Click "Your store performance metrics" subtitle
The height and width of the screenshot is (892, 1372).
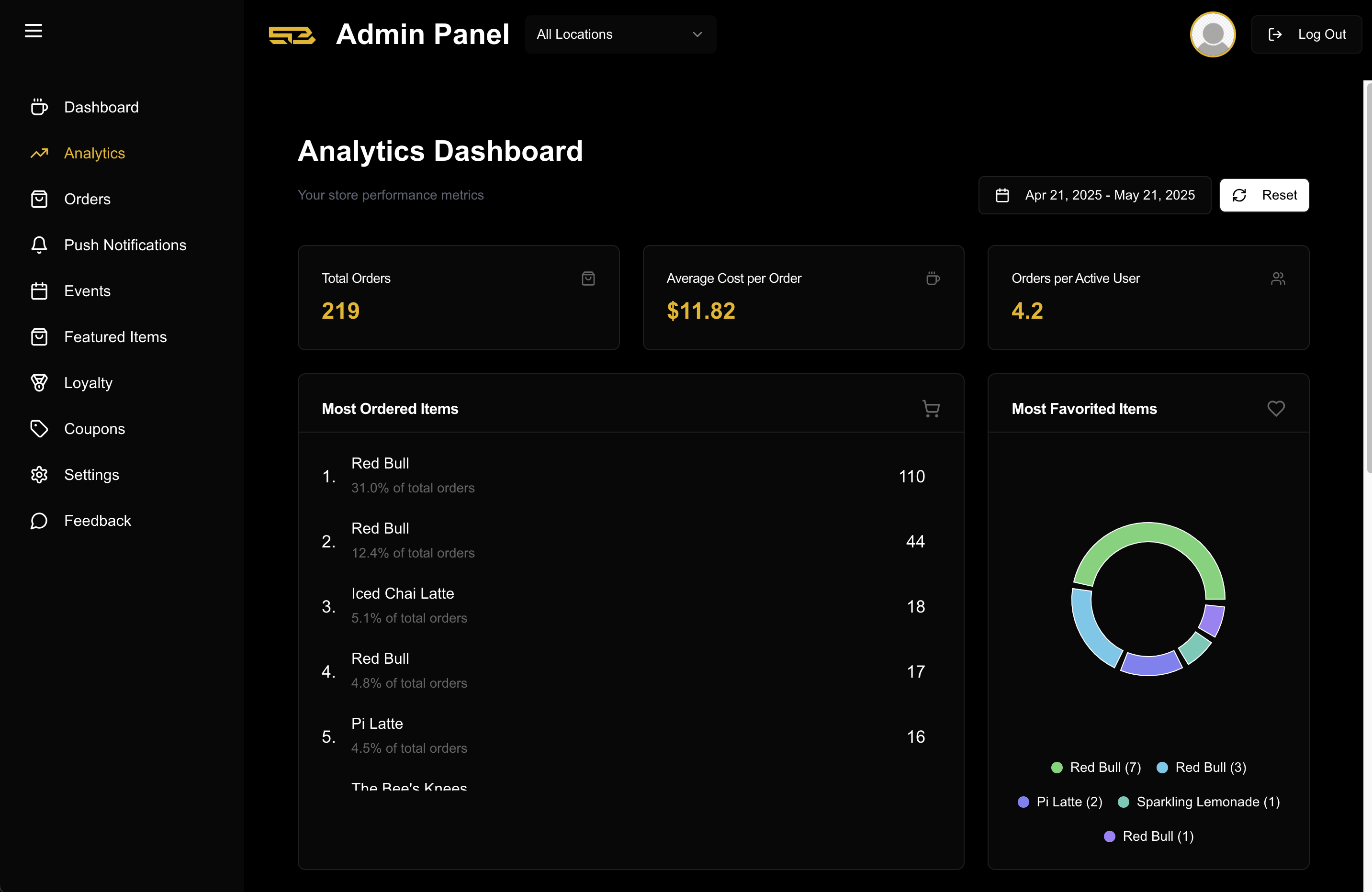[390, 195]
